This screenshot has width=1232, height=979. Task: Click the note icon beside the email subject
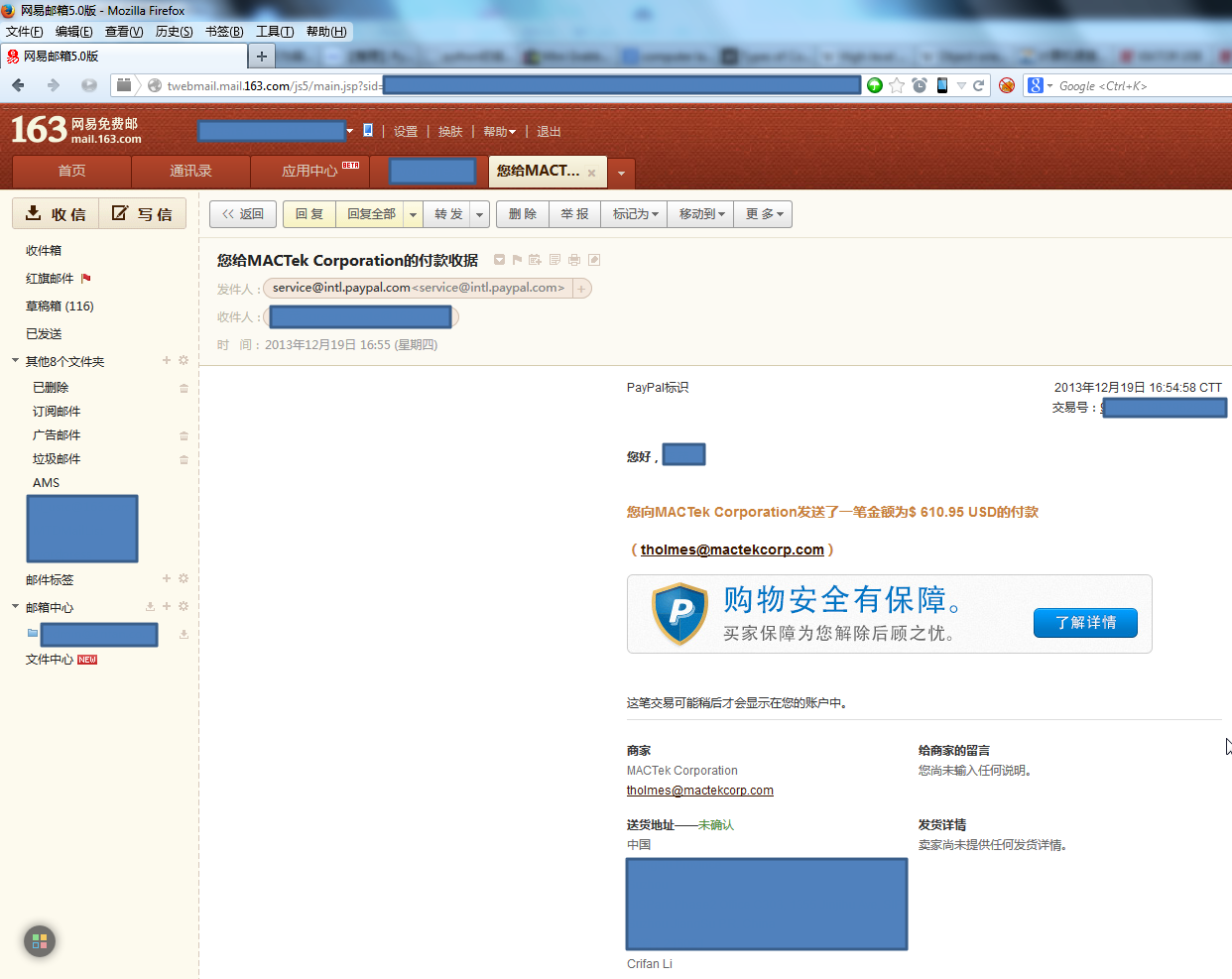coord(554,260)
